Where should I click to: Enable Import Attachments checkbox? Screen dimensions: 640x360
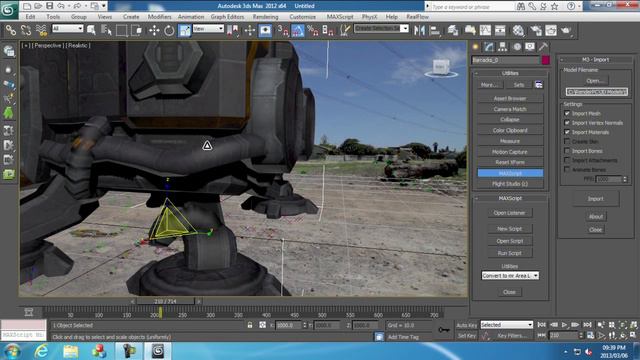567,160
